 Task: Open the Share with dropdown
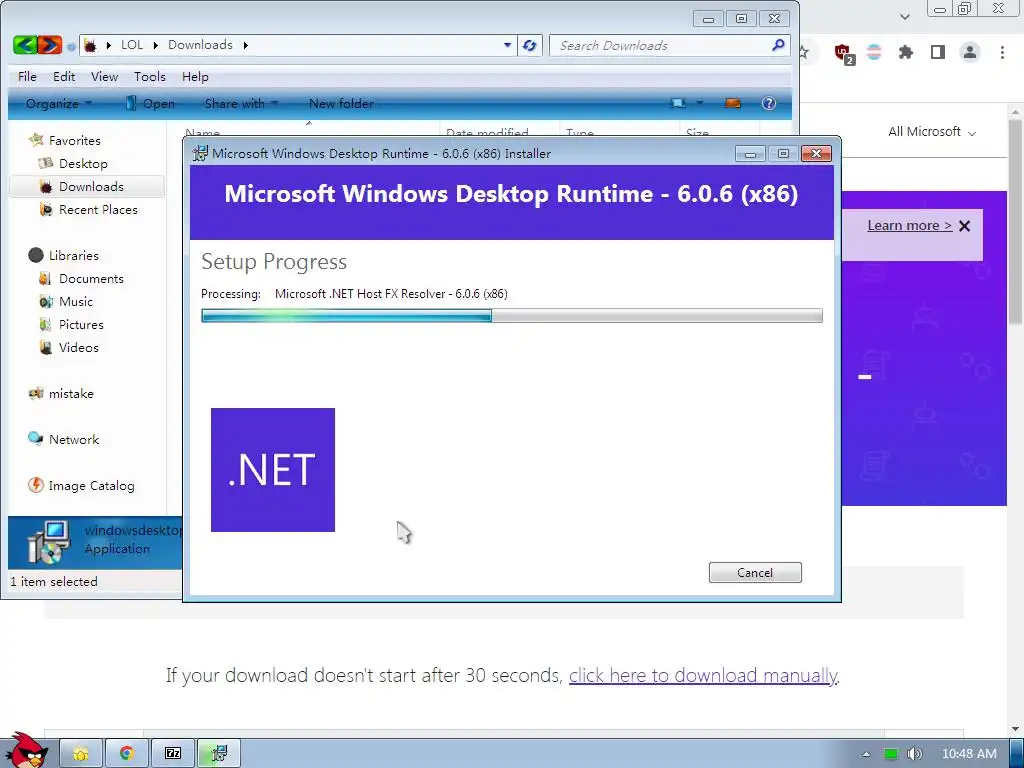pos(241,103)
